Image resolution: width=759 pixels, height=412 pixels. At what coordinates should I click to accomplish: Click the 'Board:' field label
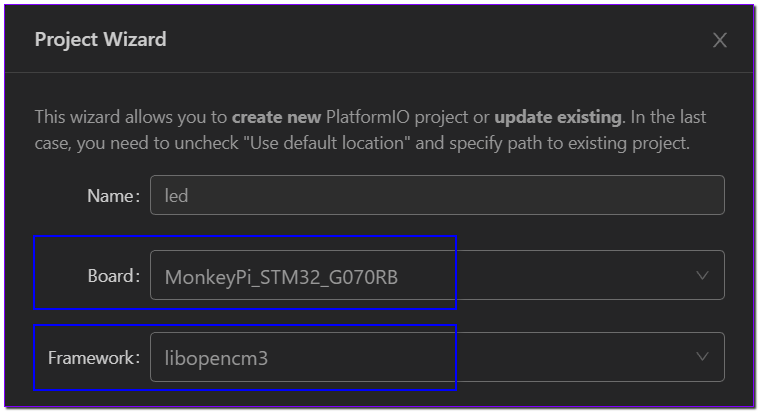click(114, 276)
